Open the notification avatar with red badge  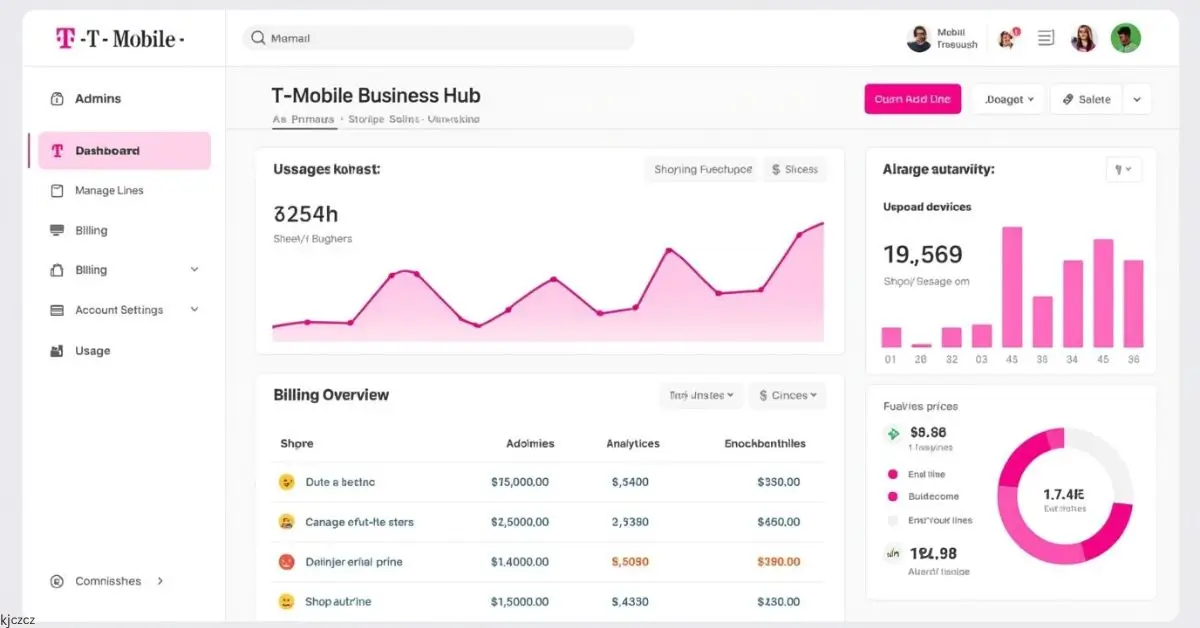click(x=1006, y=39)
